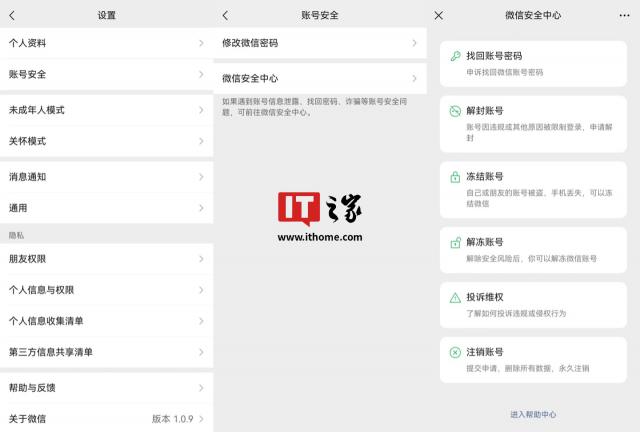The height and width of the screenshot is (432, 640).
Task: Close the 微信安全中心 page with X icon
Action: pyautogui.click(x=439, y=15)
